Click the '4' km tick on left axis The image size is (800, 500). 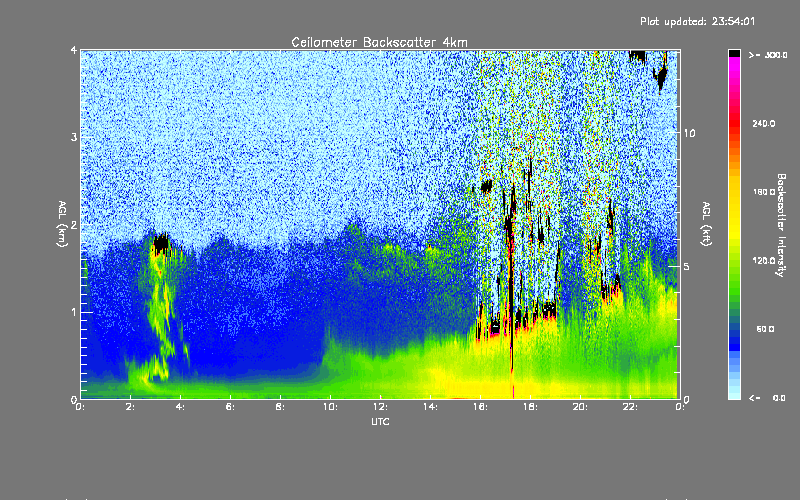pyautogui.click(x=74, y=50)
